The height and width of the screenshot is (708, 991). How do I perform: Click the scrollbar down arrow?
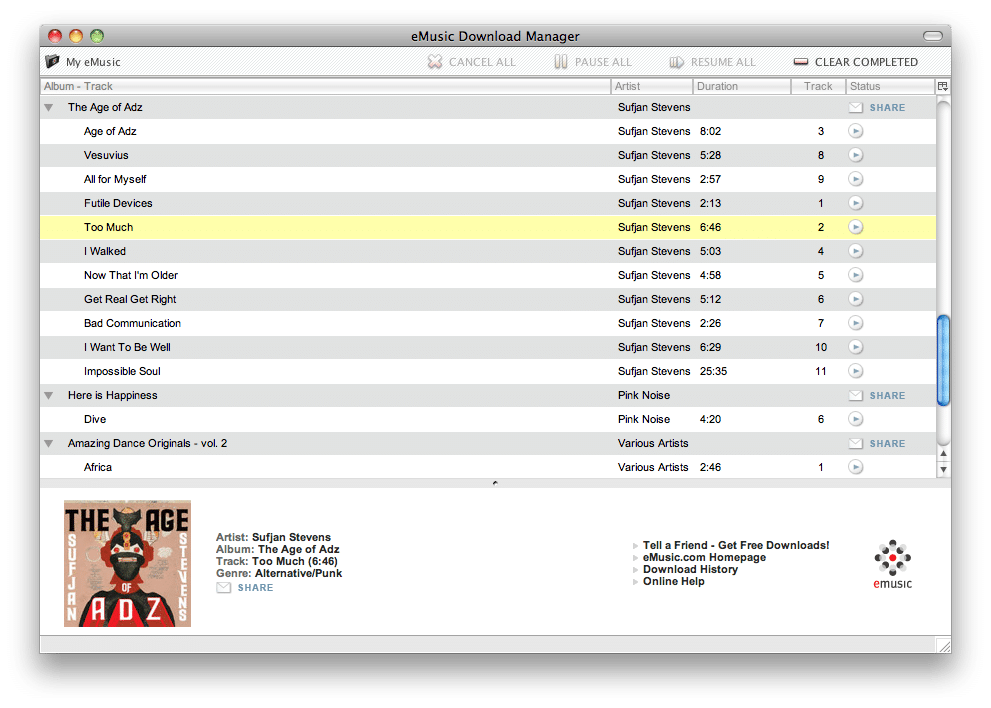(x=943, y=469)
